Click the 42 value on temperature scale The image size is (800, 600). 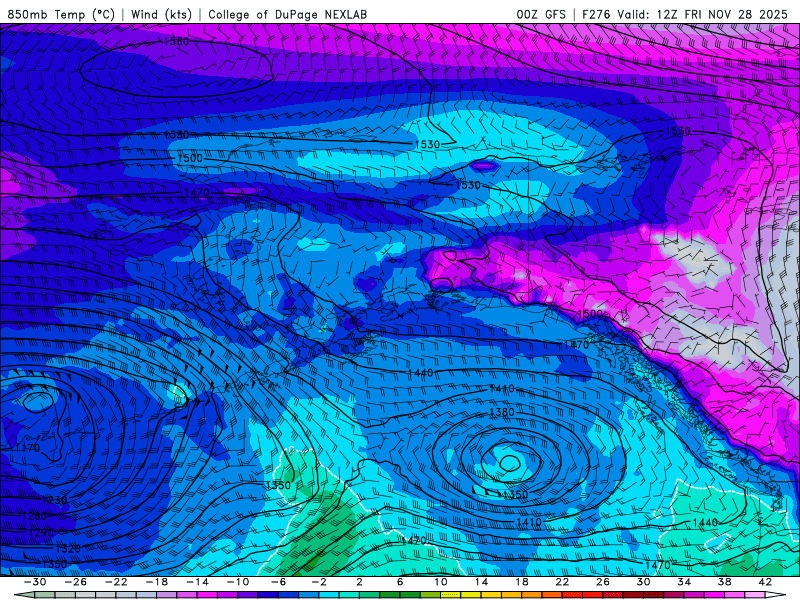pos(765,582)
